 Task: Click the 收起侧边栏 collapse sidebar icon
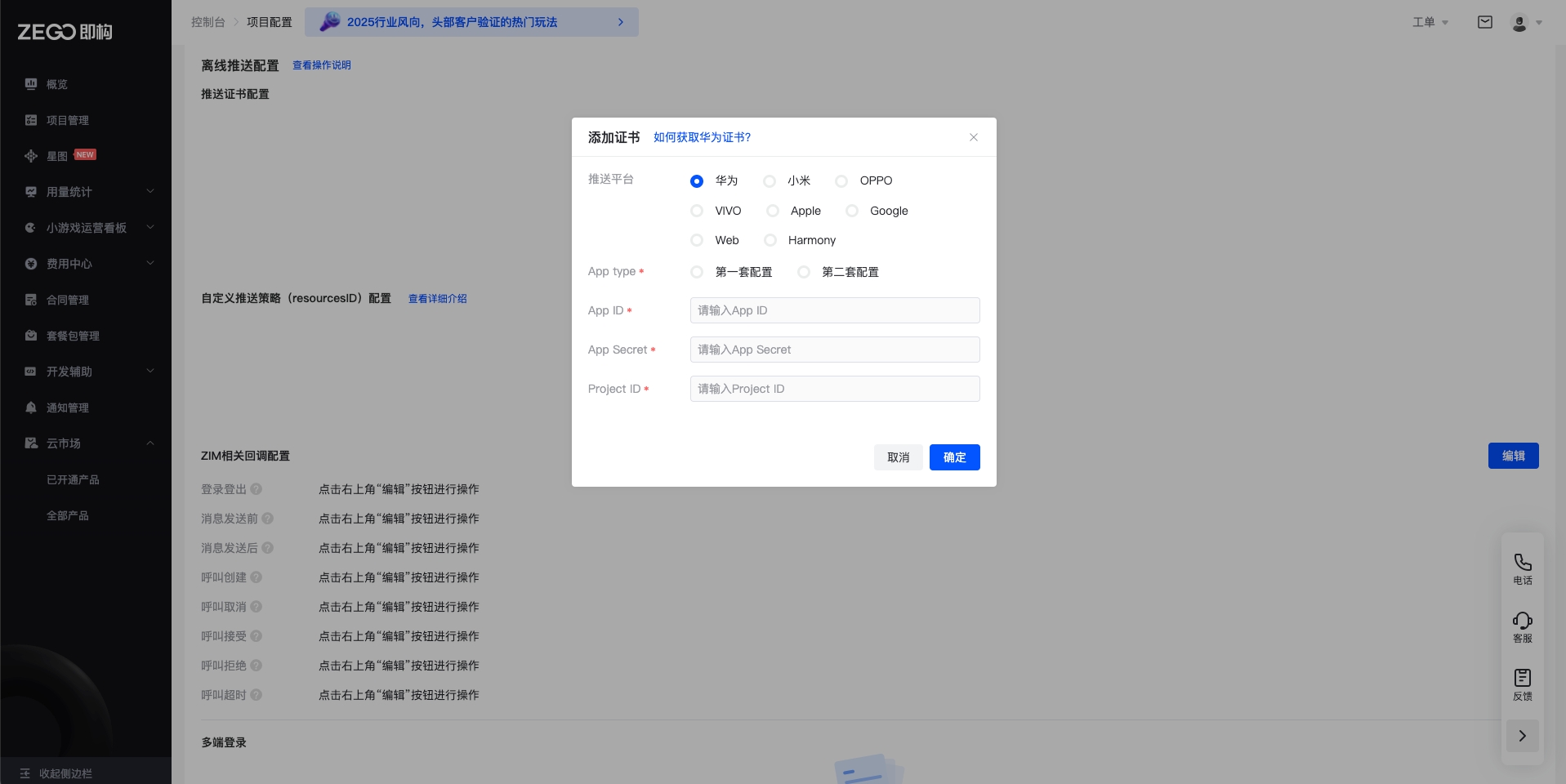(25, 773)
